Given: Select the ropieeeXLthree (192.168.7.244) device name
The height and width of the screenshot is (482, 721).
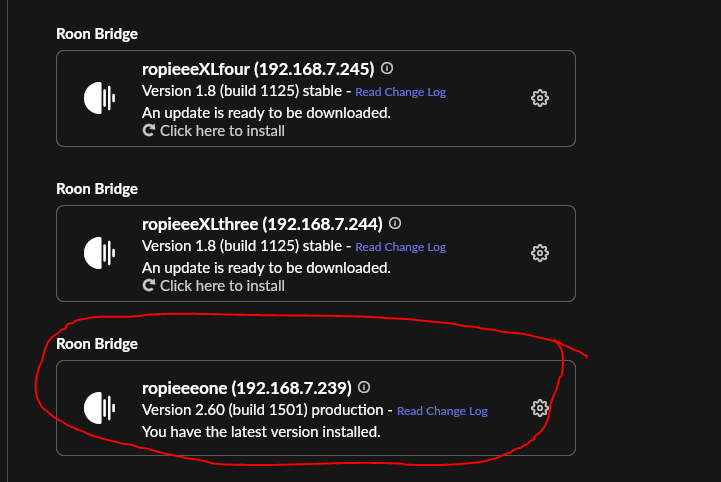Looking at the screenshot, I should 263,224.
